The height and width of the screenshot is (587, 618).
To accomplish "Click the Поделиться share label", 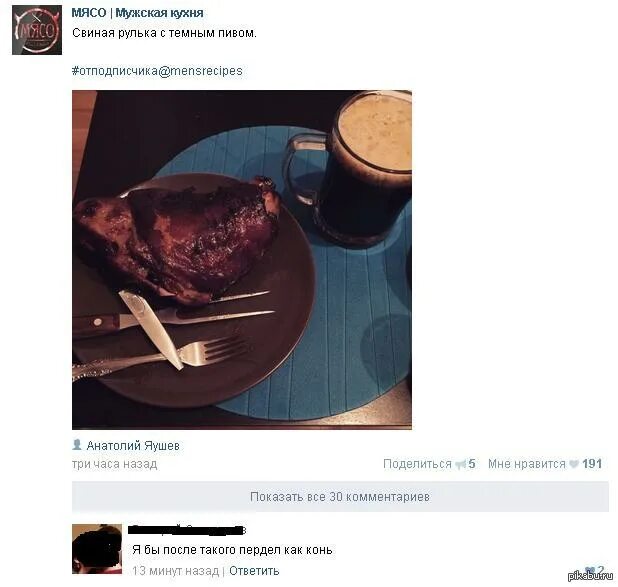I will pyautogui.click(x=417, y=464).
